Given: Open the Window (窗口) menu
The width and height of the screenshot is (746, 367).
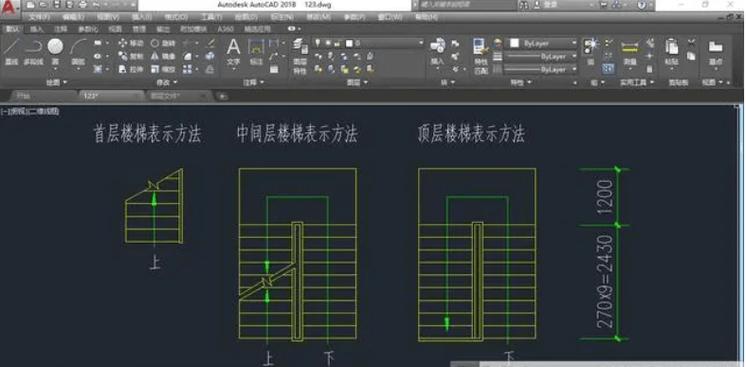Looking at the screenshot, I should pos(390,17).
